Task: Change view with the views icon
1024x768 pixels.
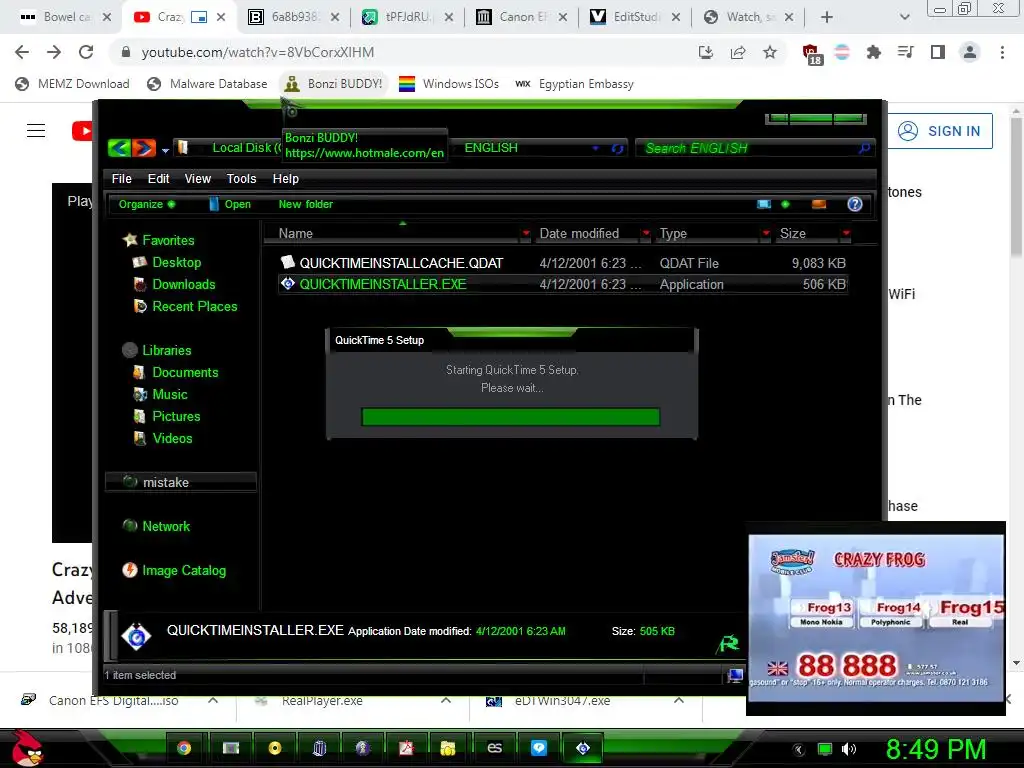Action: (x=763, y=204)
